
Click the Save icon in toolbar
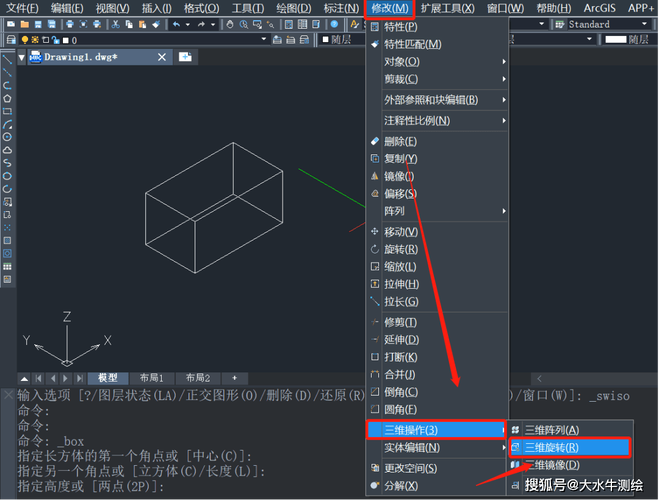[x=38, y=24]
